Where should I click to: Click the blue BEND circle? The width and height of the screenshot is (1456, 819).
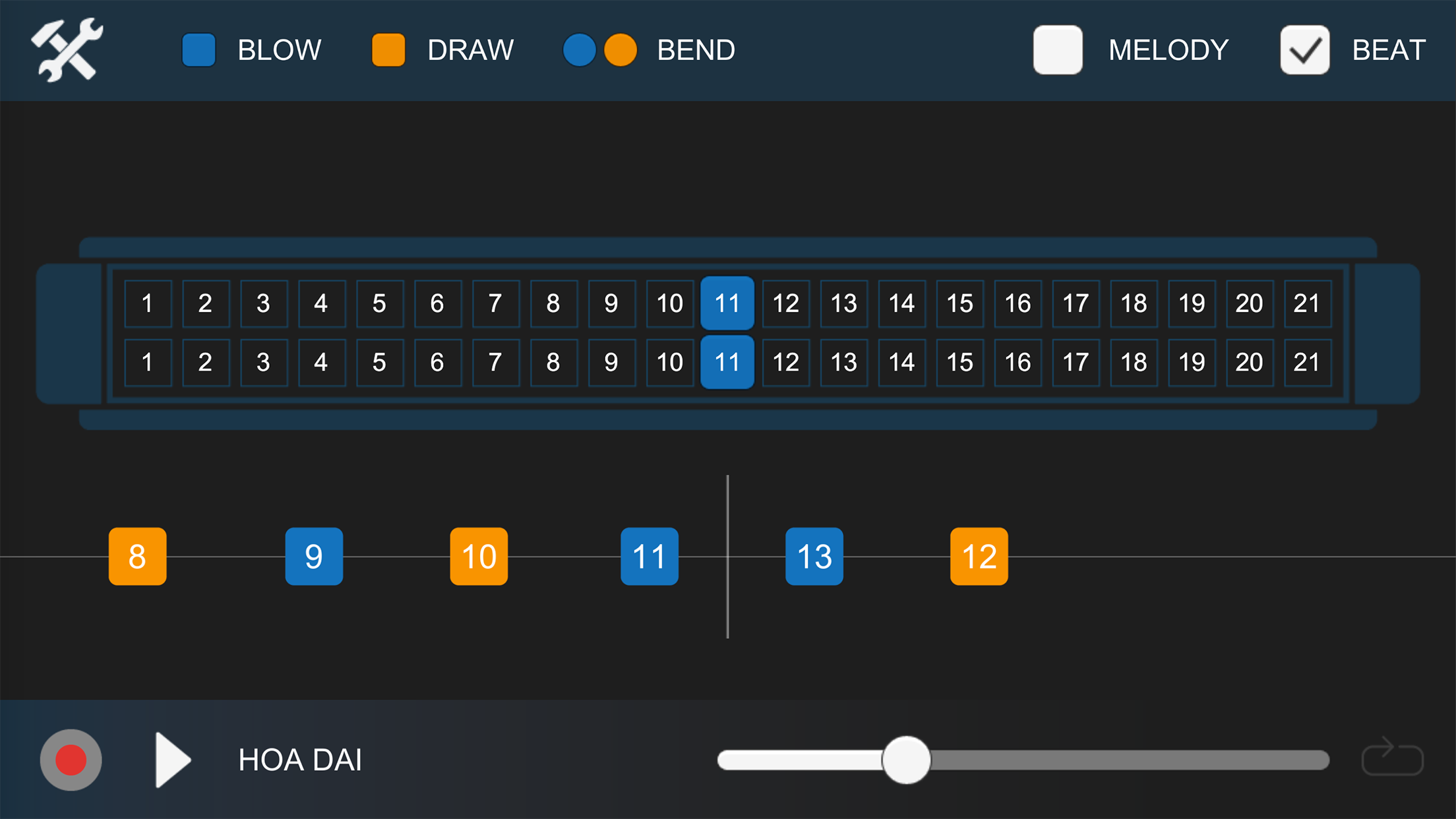tap(580, 50)
